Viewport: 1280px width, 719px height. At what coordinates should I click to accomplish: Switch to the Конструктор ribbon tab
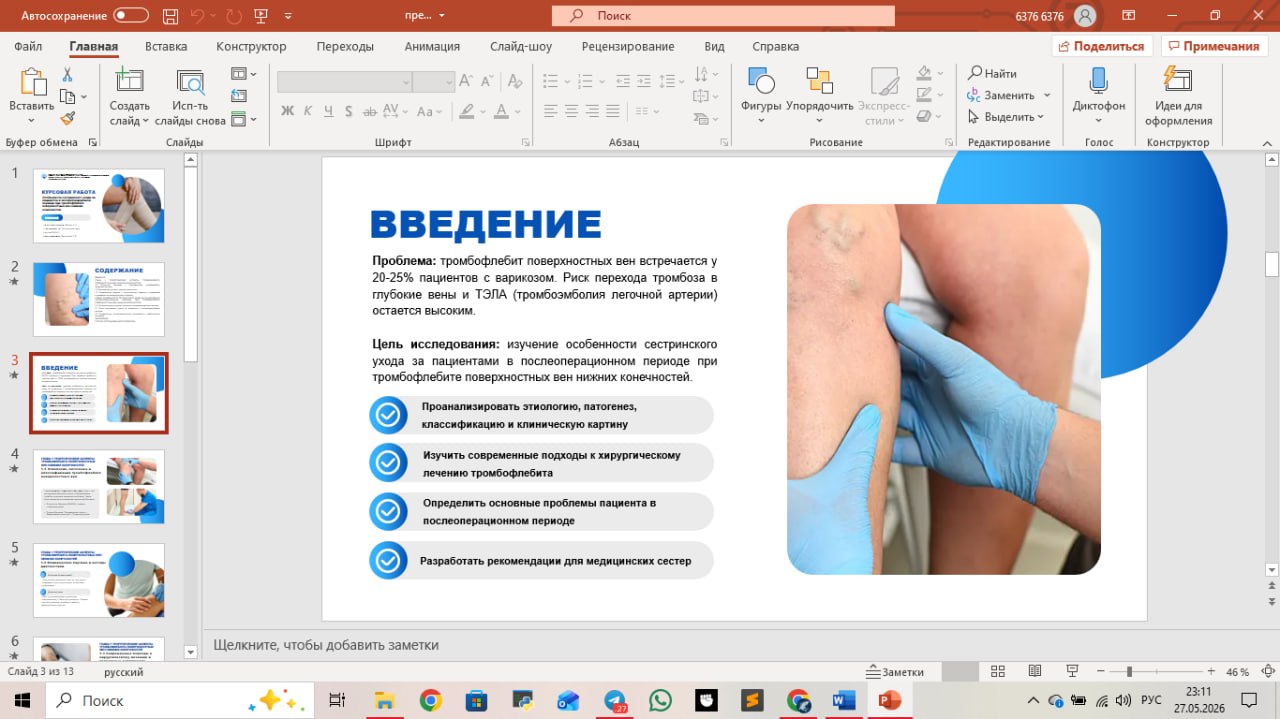click(x=251, y=46)
